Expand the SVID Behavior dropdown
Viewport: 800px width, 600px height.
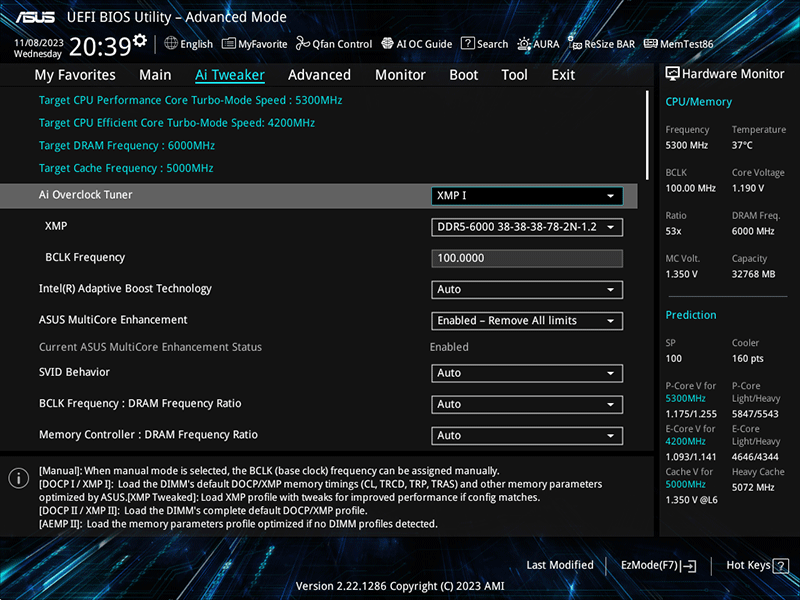[x=527, y=373]
